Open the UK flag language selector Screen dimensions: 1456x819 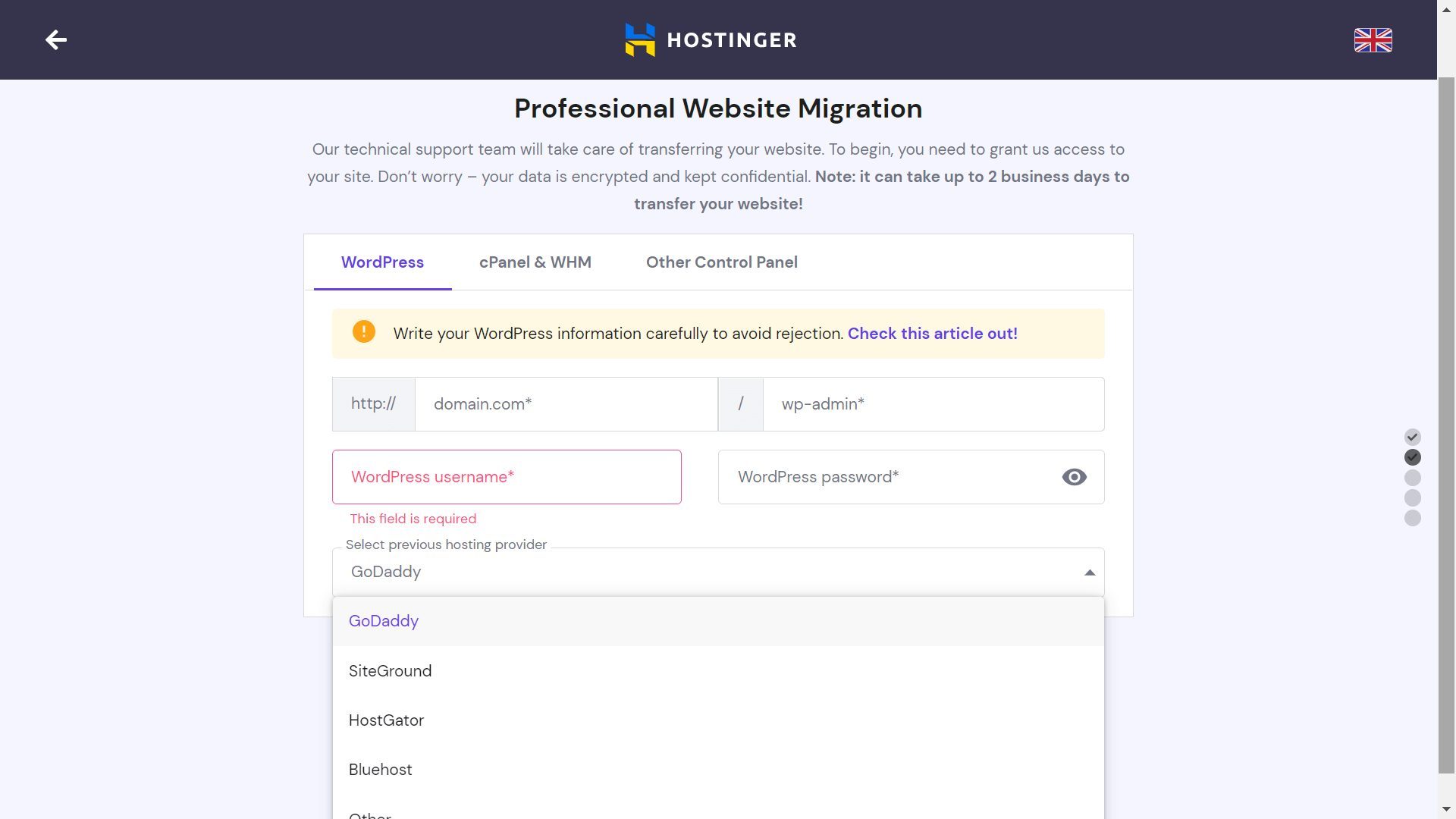point(1373,39)
